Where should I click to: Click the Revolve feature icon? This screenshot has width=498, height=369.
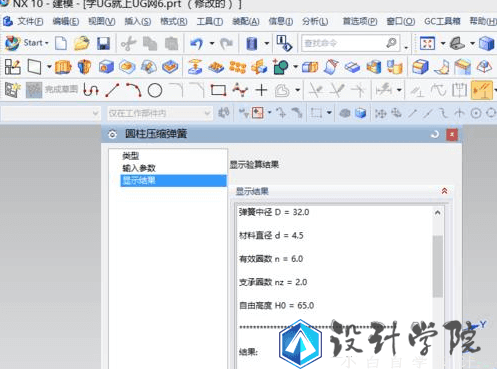(84, 67)
